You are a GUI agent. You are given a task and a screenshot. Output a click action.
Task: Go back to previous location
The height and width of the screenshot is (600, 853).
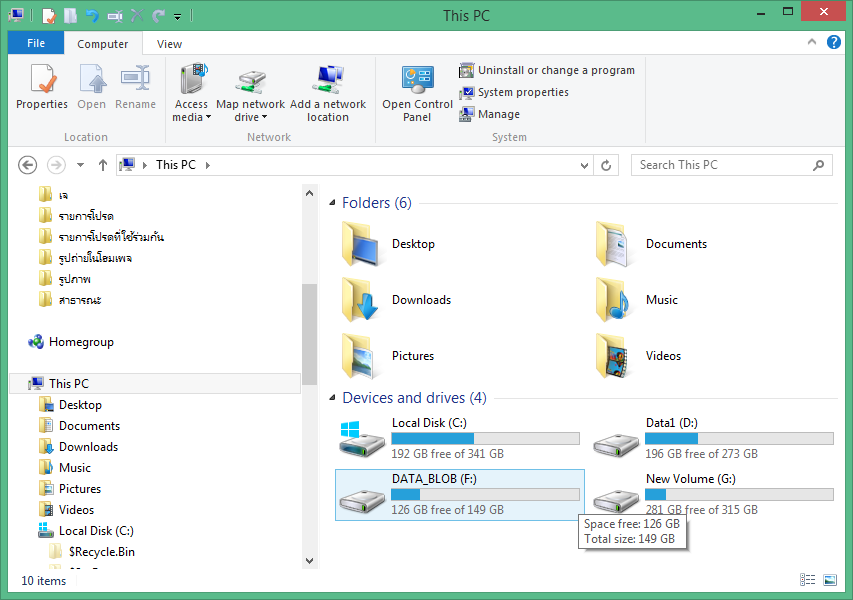(x=27, y=165)
